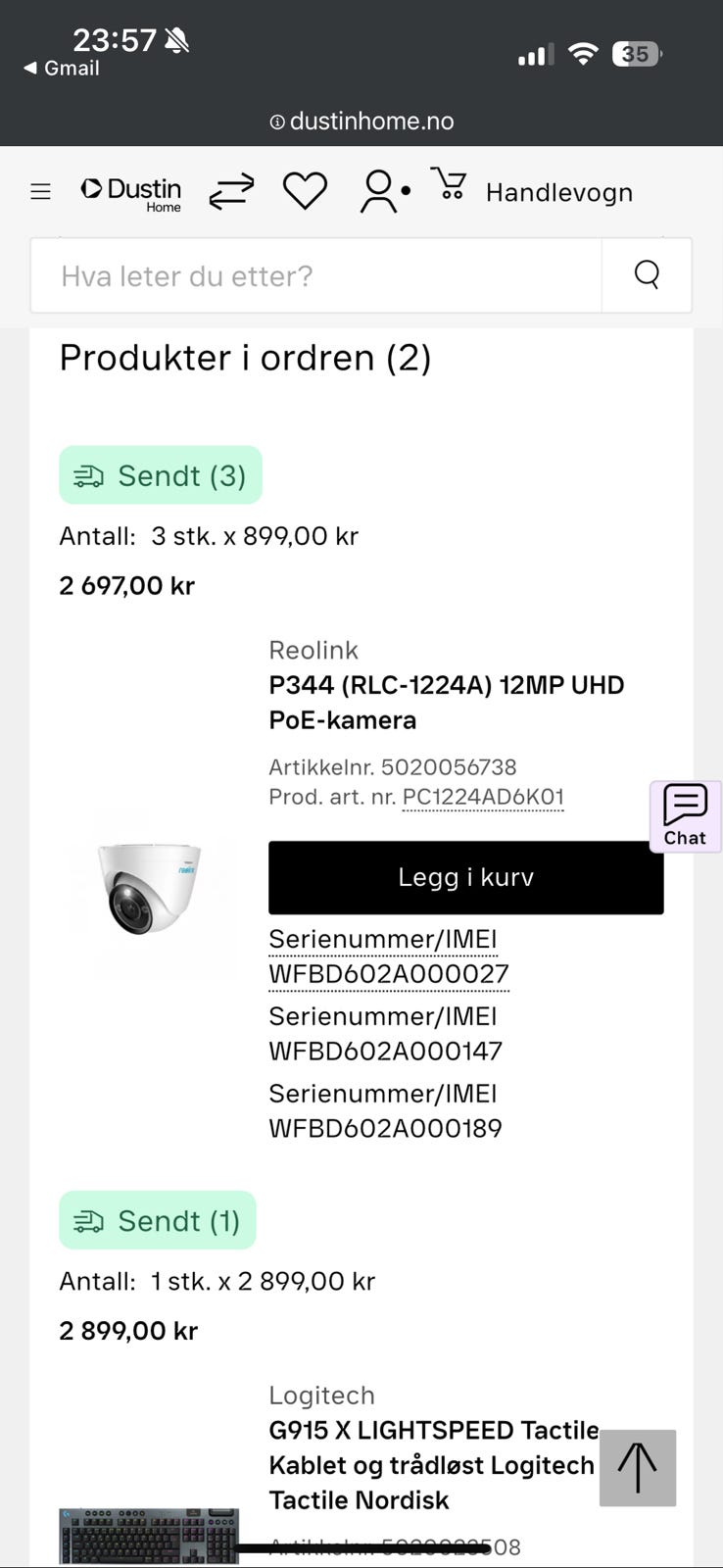
Task: Tap the Dustin Home logo
Action: click(x=131, y=192)
